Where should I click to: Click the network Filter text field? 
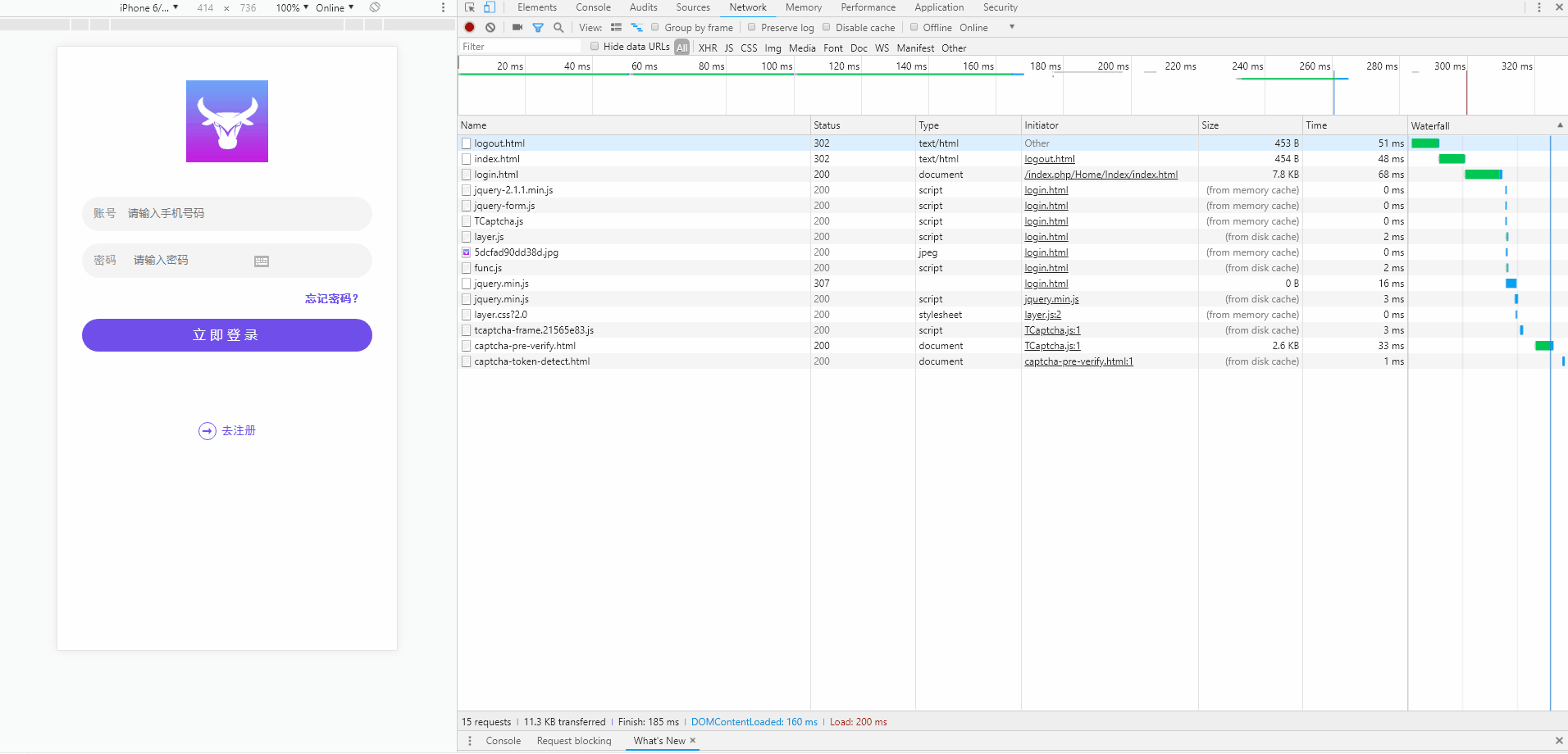click(520, 47)
